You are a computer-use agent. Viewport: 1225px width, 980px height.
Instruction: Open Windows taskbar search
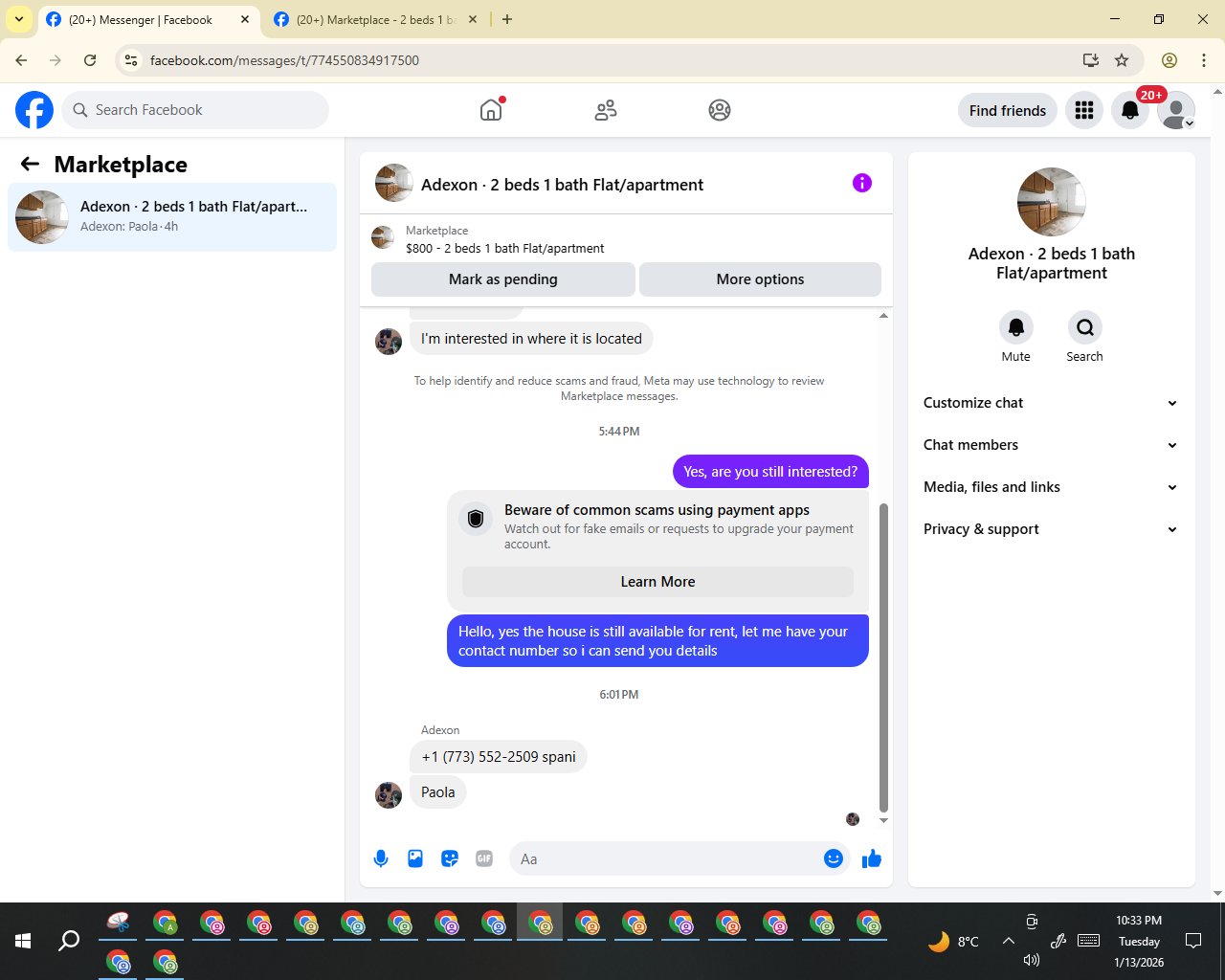(69, 941)
